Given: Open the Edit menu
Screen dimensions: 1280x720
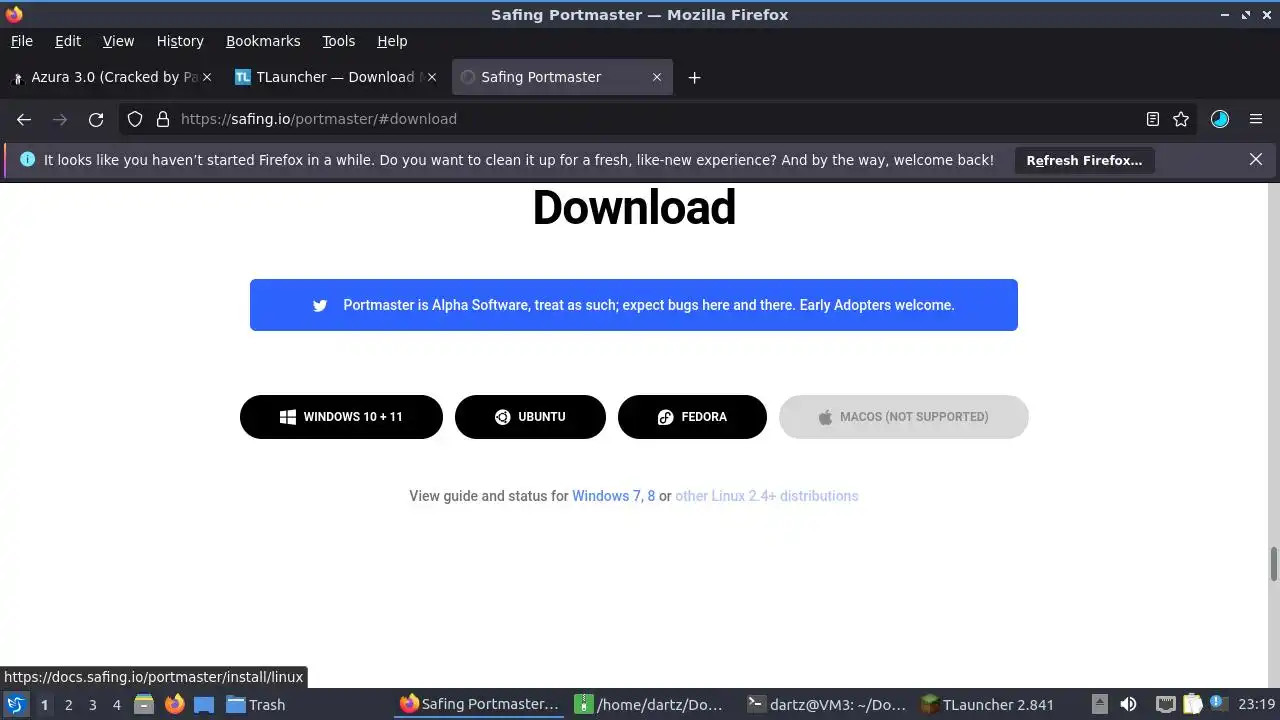Looking at the screenshot, I should (68, 41).
